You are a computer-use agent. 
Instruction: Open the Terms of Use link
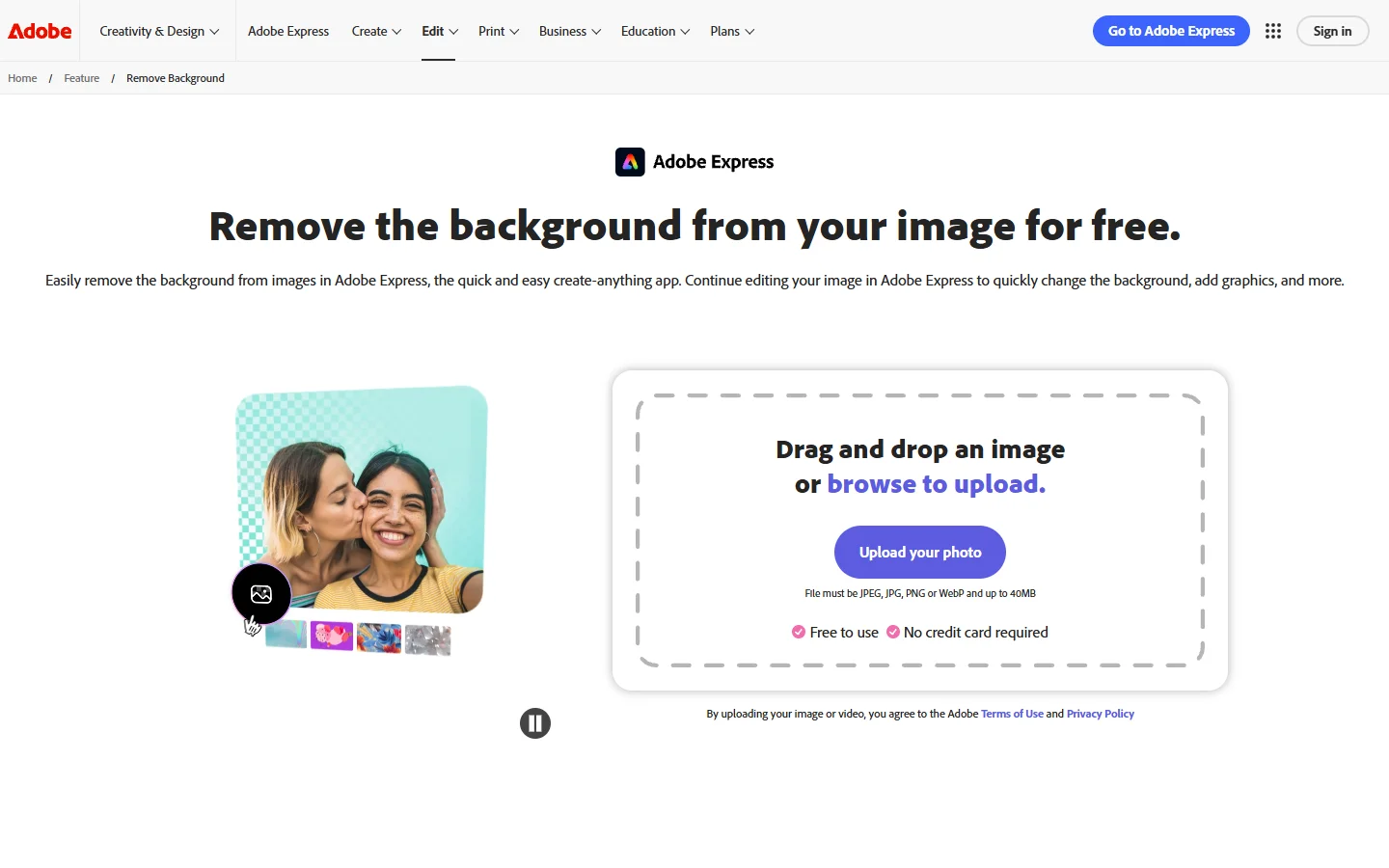tap(1012, 714)
